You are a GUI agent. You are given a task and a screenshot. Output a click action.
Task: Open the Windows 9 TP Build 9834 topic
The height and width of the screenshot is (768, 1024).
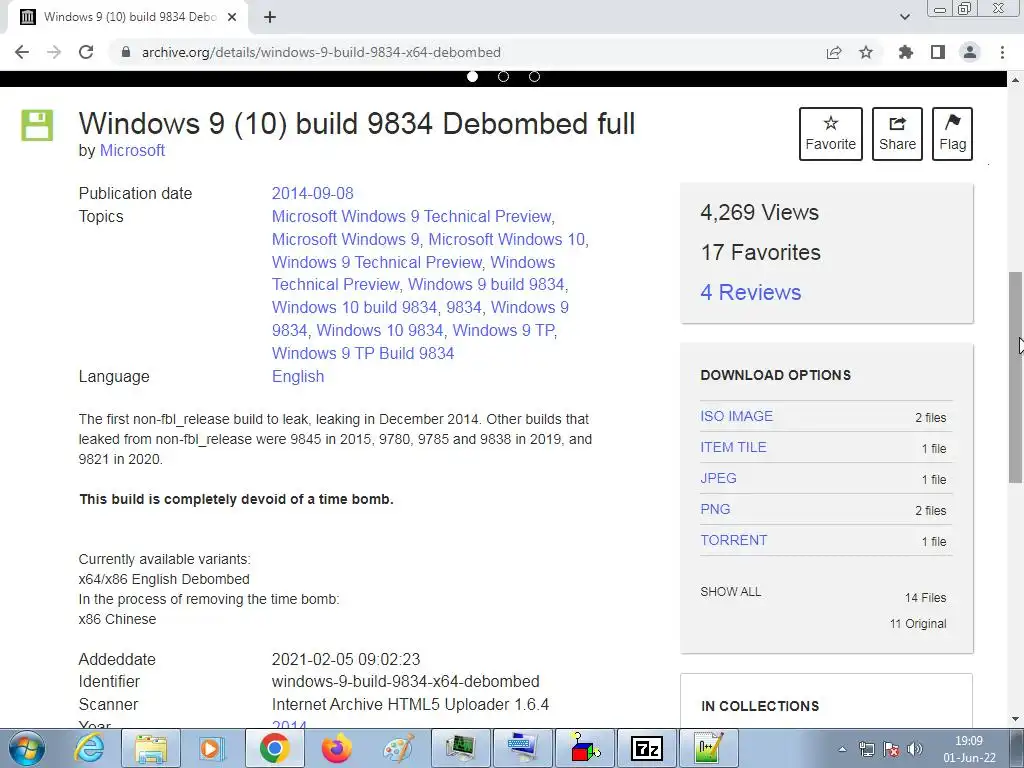pos(363,353)
